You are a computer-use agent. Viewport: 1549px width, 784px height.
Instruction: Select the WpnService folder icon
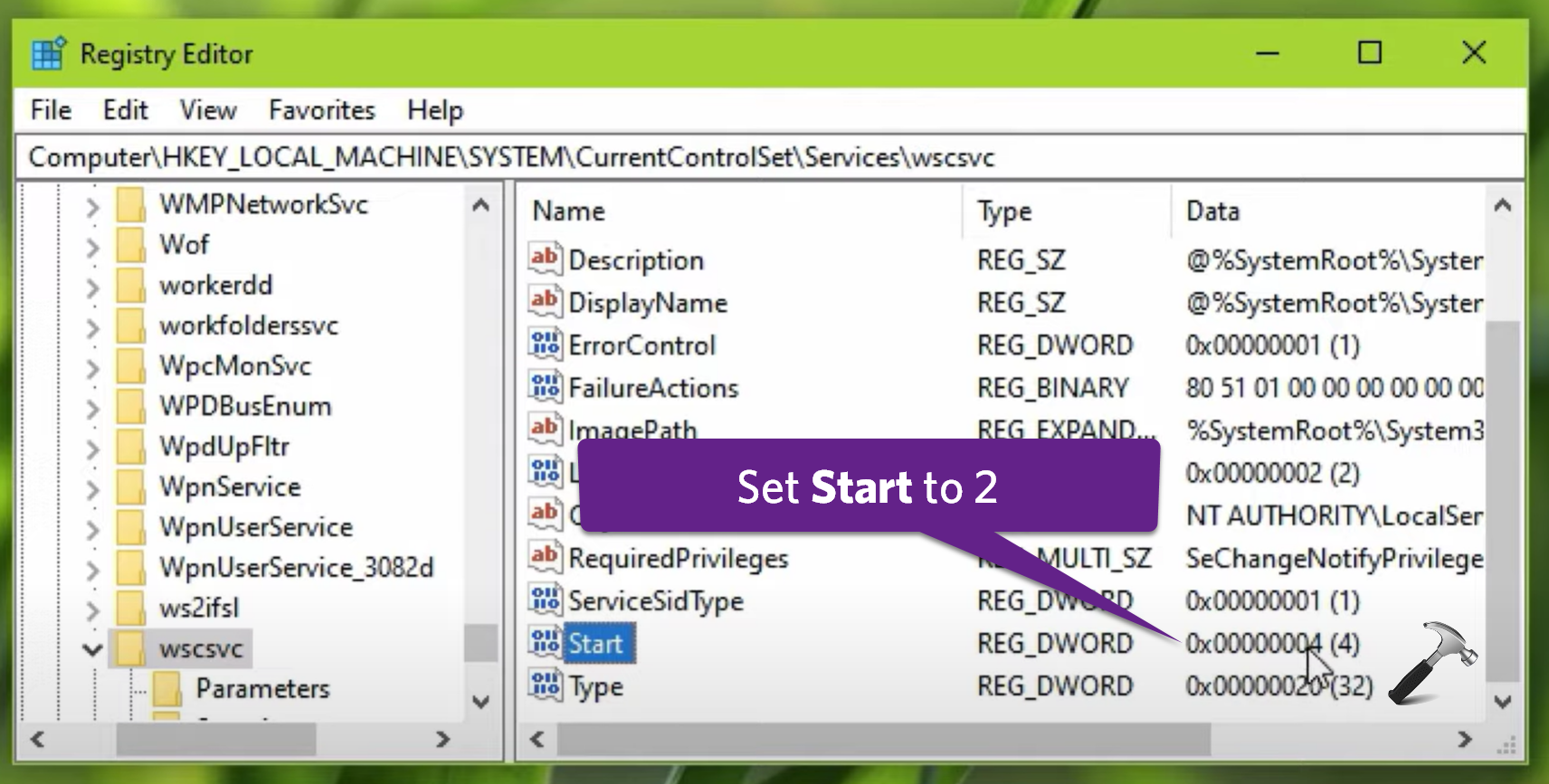131,486
